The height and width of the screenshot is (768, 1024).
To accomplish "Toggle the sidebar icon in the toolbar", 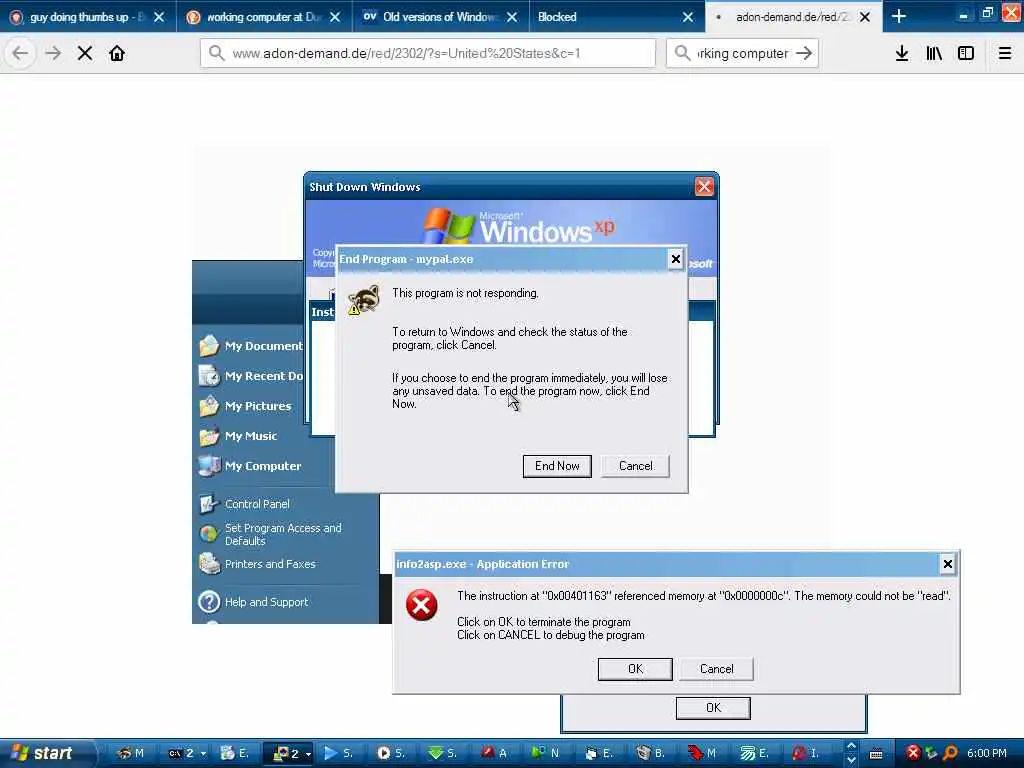I will click(x=966, y=54).
